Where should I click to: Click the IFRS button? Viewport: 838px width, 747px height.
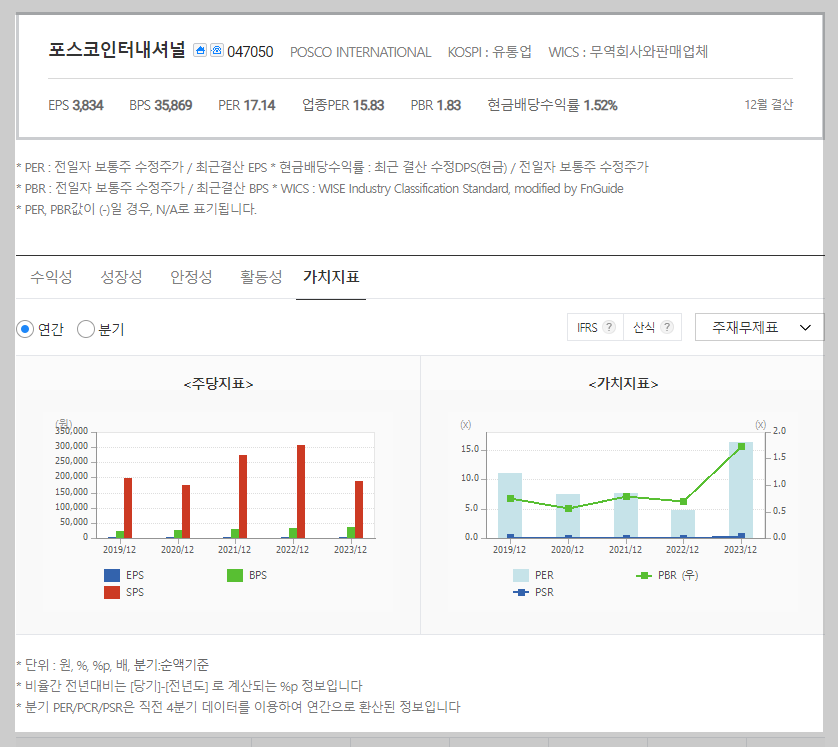pyautogui.click(x=595, y=327)
